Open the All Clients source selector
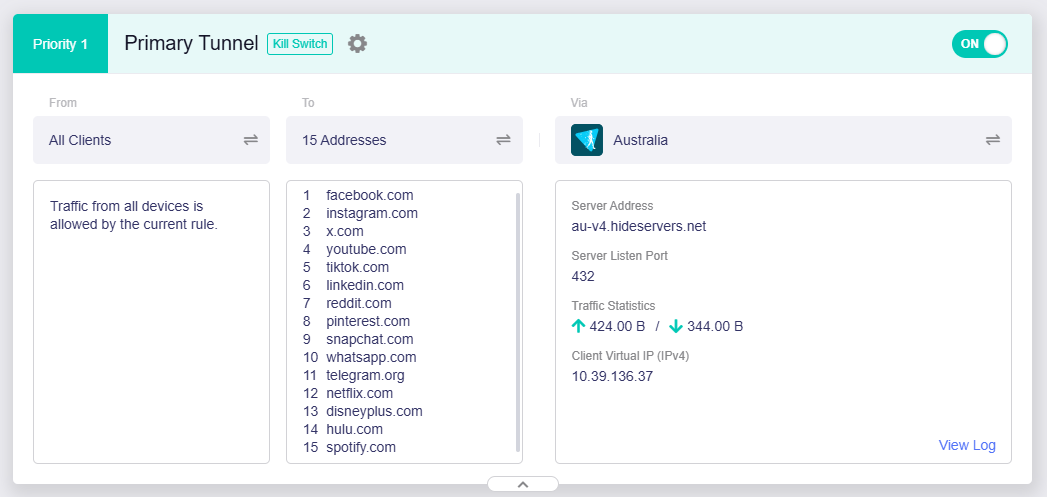Screen dimensions: 1047x497 (x=140, y=140)
